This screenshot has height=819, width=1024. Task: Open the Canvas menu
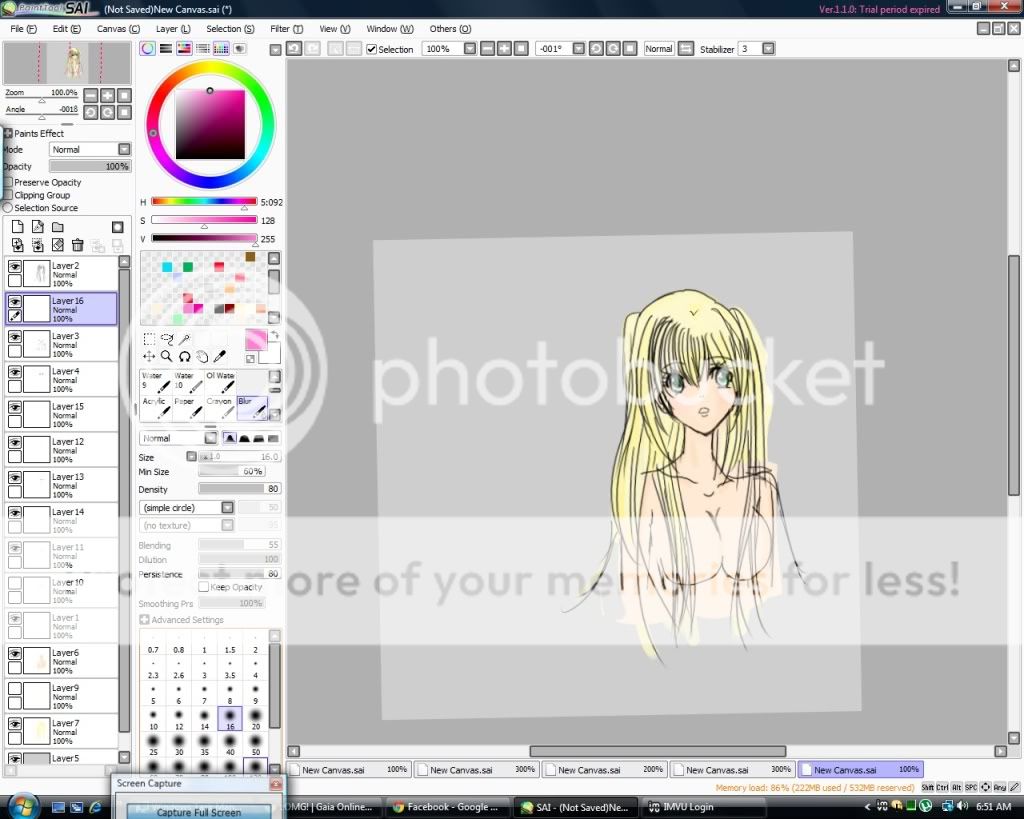tap(117, 29)
